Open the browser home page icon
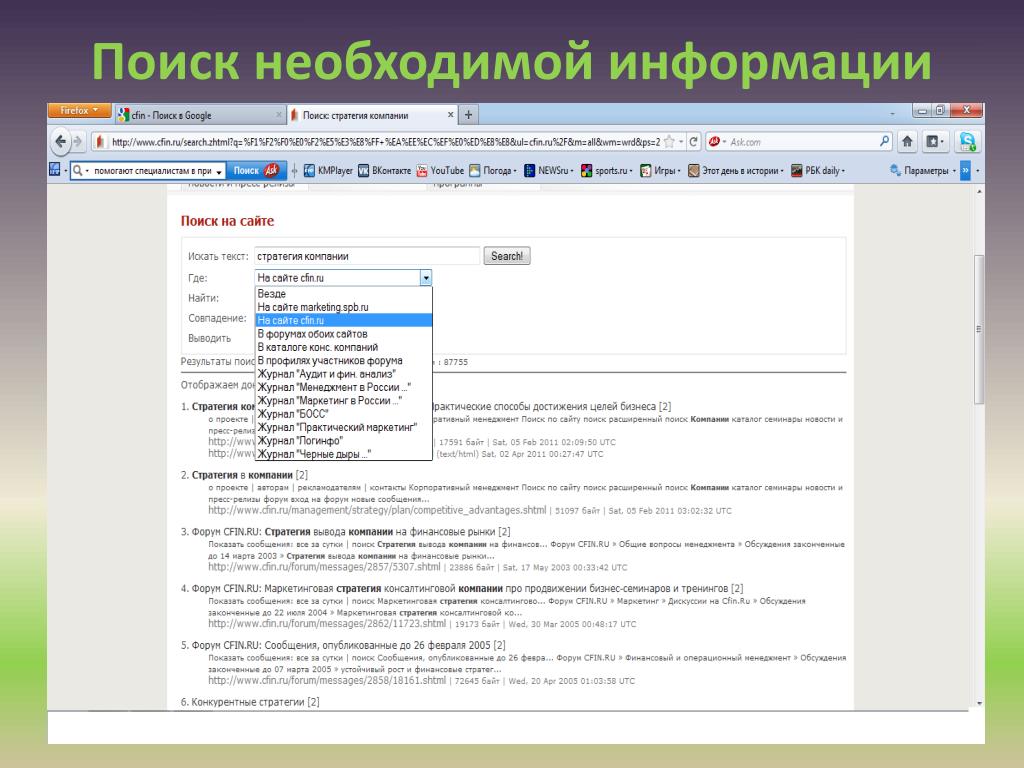 [907, 141]
